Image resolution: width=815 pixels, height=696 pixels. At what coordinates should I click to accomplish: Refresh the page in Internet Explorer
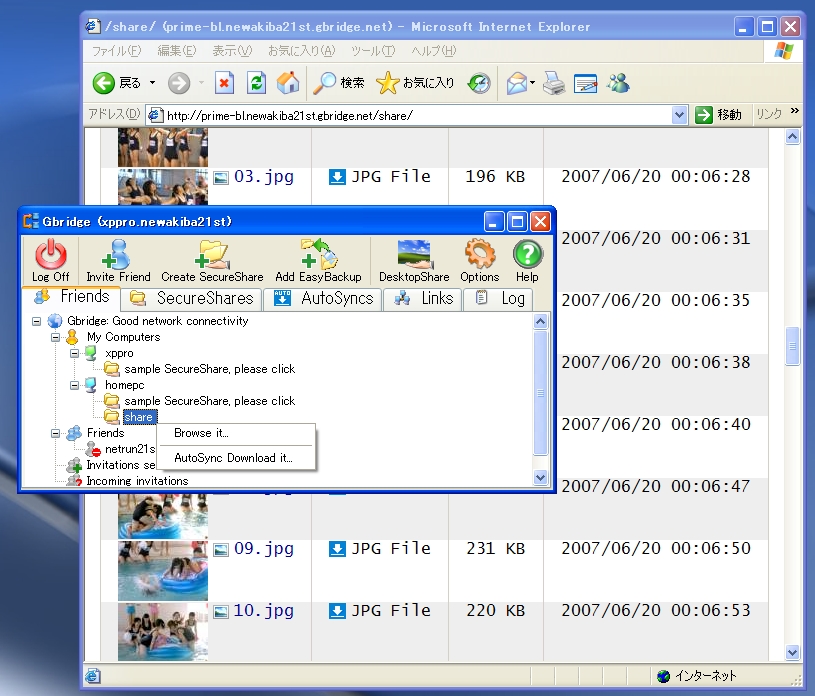(256, 83)
